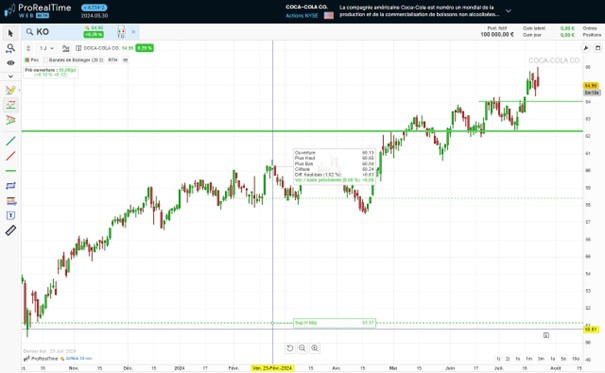
Task: Click the green 0.29 % badge beside COCA-COLA CO.
Action: [x=144, y=48]
